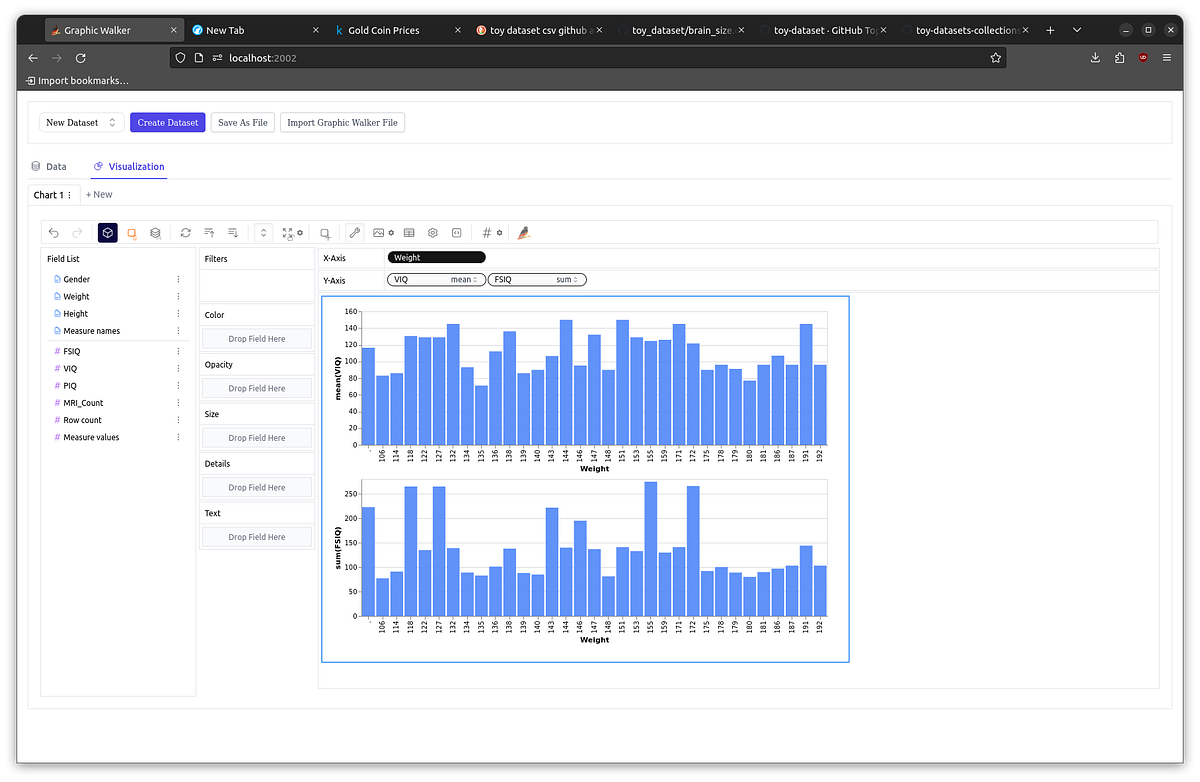Switch to toy-dataset GitHub Topics tab
The width and height of the screenshot is (1200, 782).
pos(824,31)
